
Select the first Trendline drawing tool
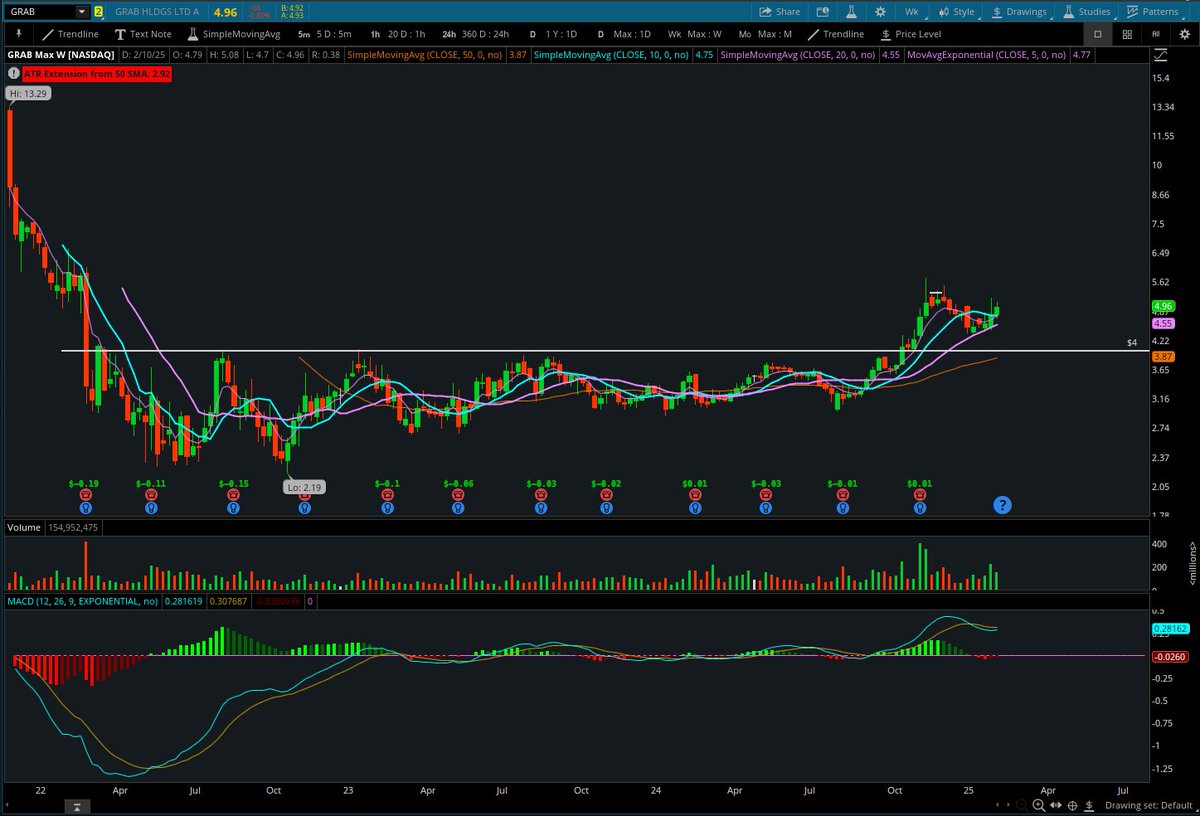pos(70,34)
